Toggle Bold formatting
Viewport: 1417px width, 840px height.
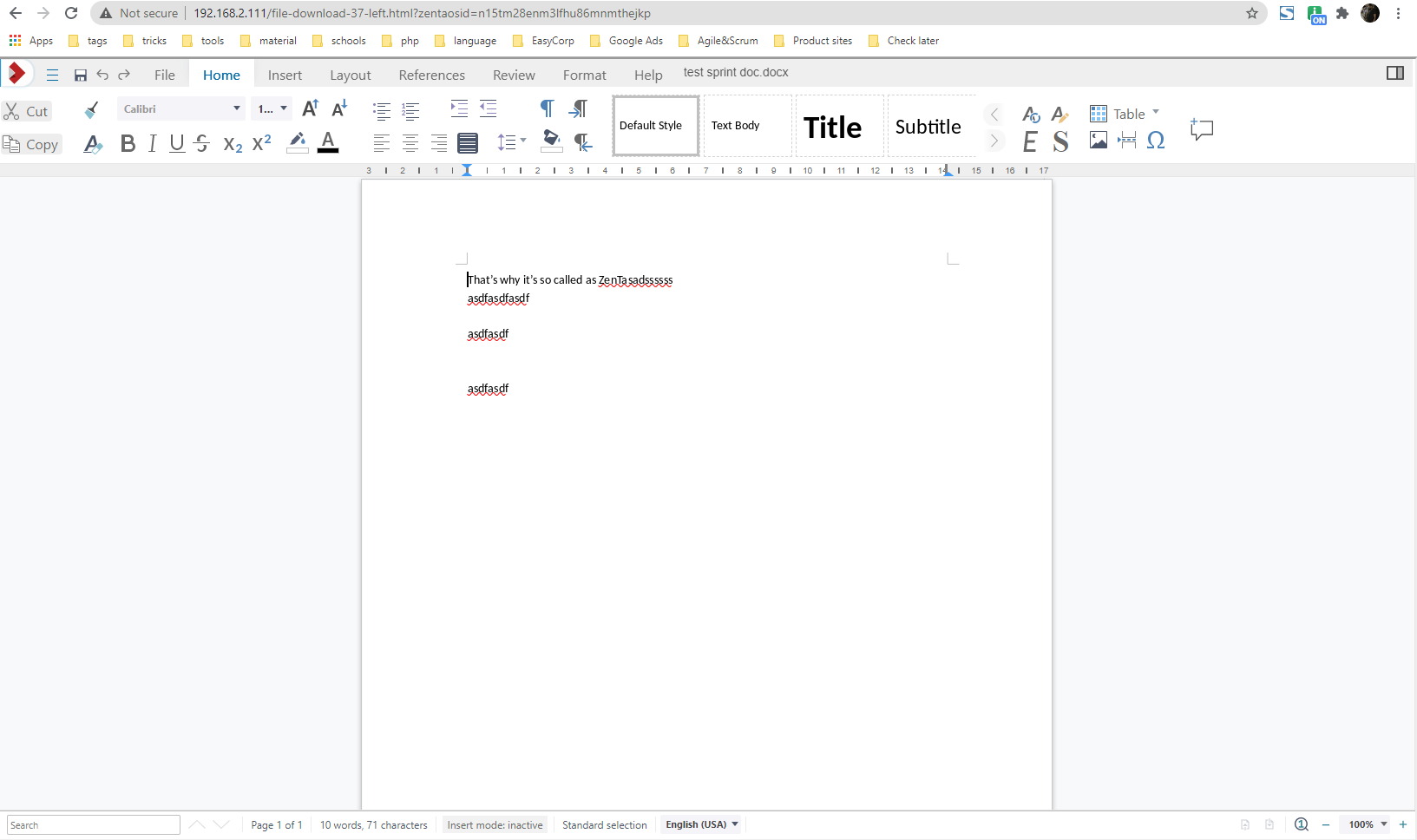pyautogui.click(x=128, y=144)
